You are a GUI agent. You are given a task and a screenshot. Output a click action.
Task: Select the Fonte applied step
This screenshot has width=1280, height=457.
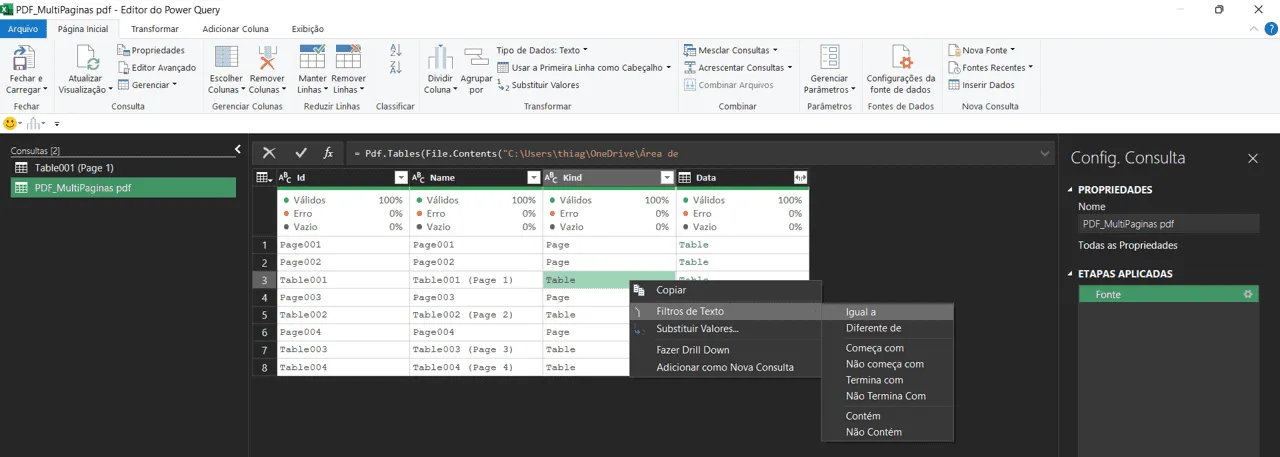point(1169,295)
